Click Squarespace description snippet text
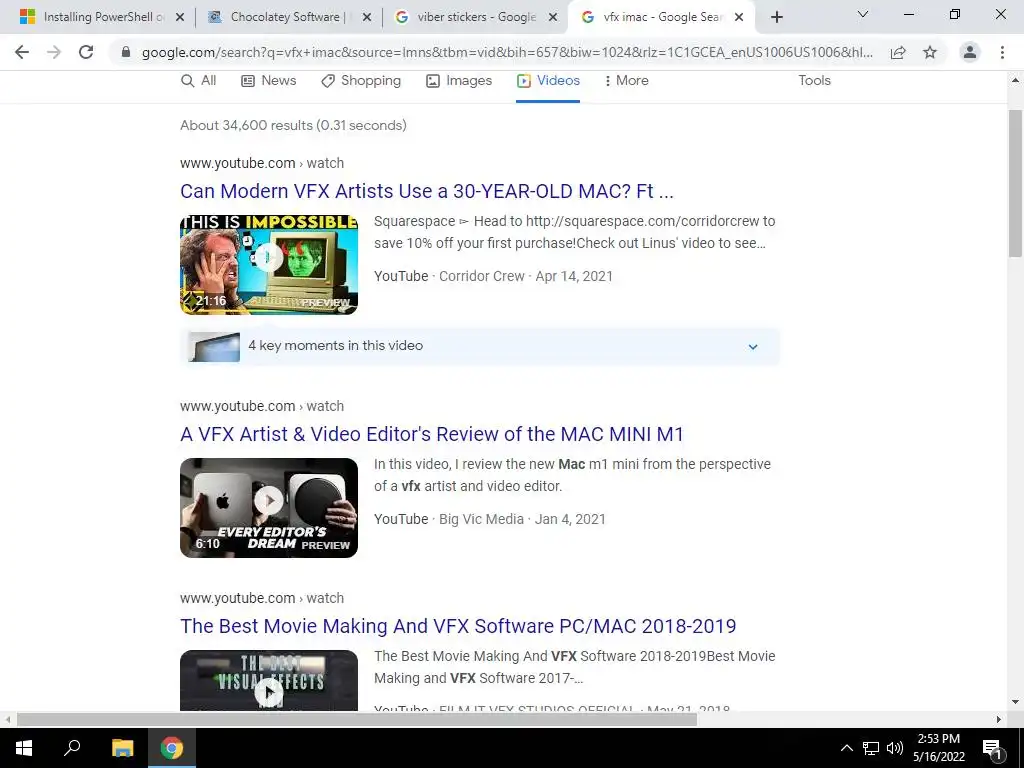 (575, 232)
